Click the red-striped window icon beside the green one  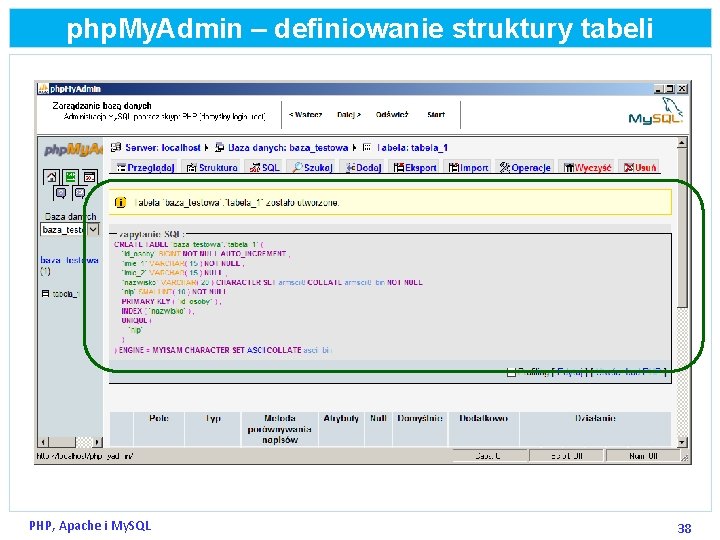pyautogui.click(x=90, y=177)
